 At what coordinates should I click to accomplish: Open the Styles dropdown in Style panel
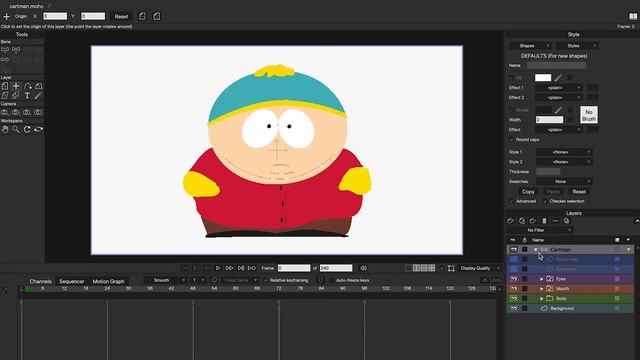point(577,46)
